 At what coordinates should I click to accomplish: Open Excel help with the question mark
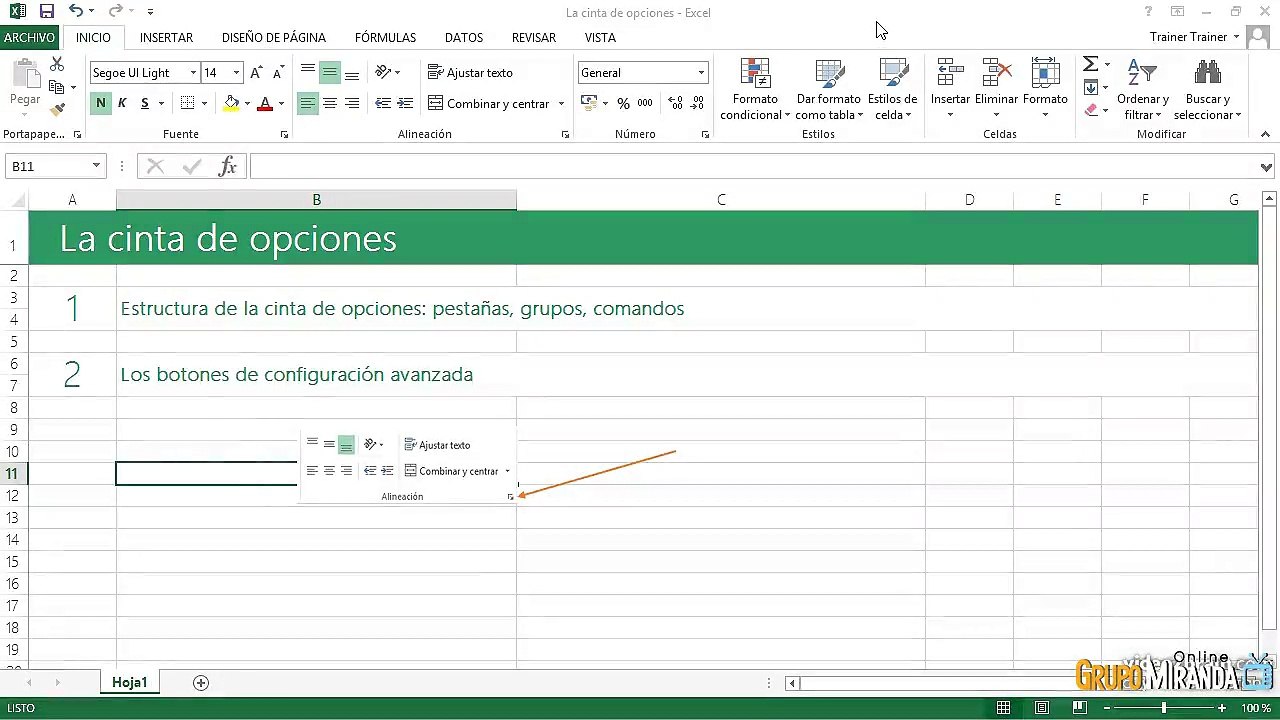click(1148, 12)
